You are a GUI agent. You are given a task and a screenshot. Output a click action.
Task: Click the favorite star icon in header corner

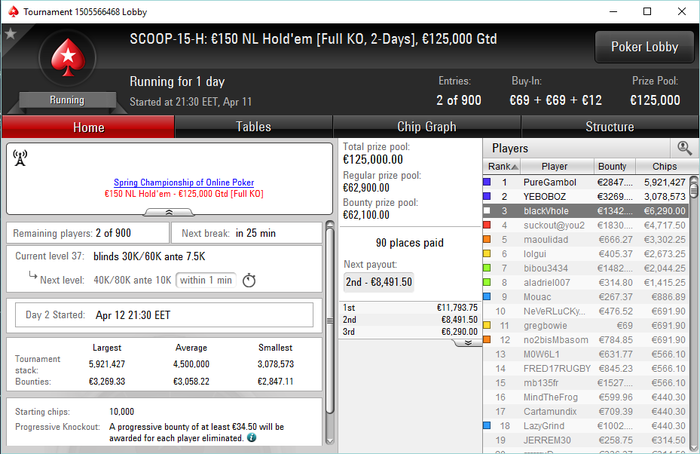[10, 33]
